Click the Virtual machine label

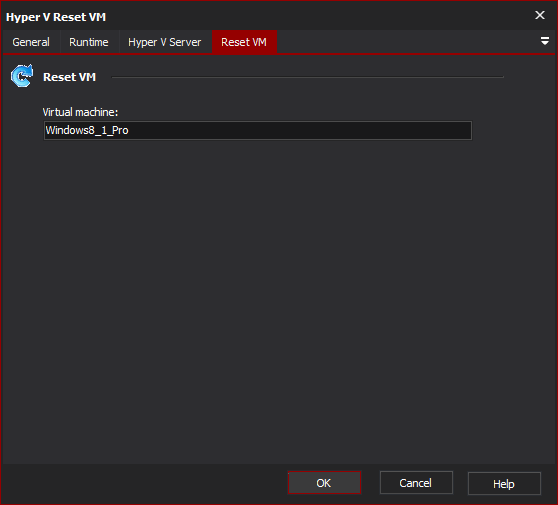coord(80,112)
